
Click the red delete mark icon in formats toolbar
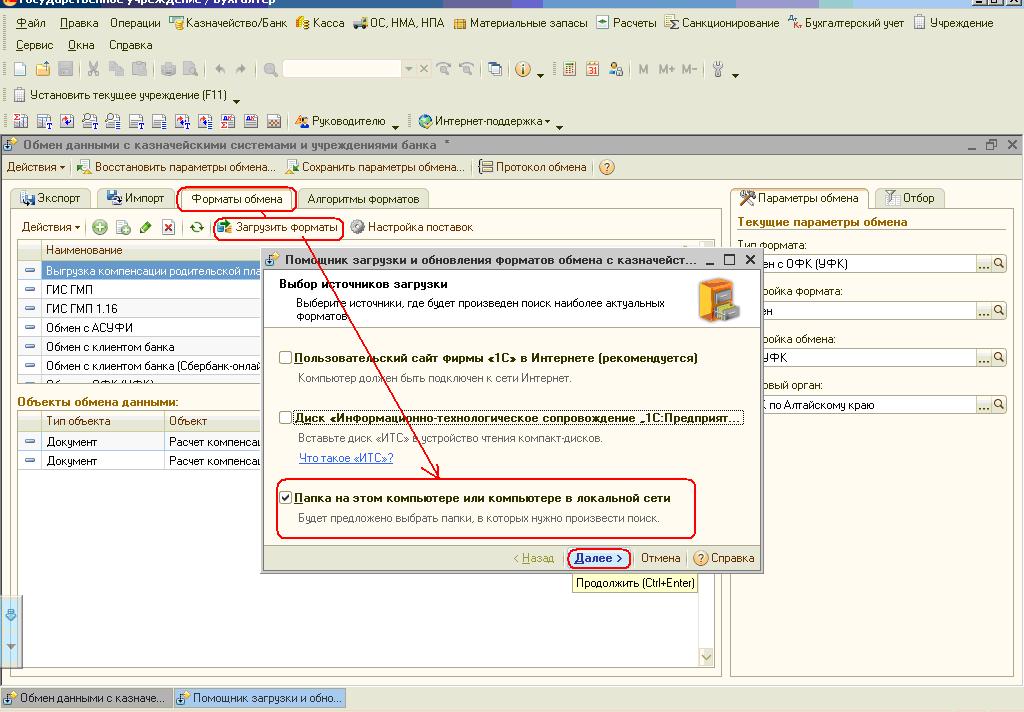[168, 228]
